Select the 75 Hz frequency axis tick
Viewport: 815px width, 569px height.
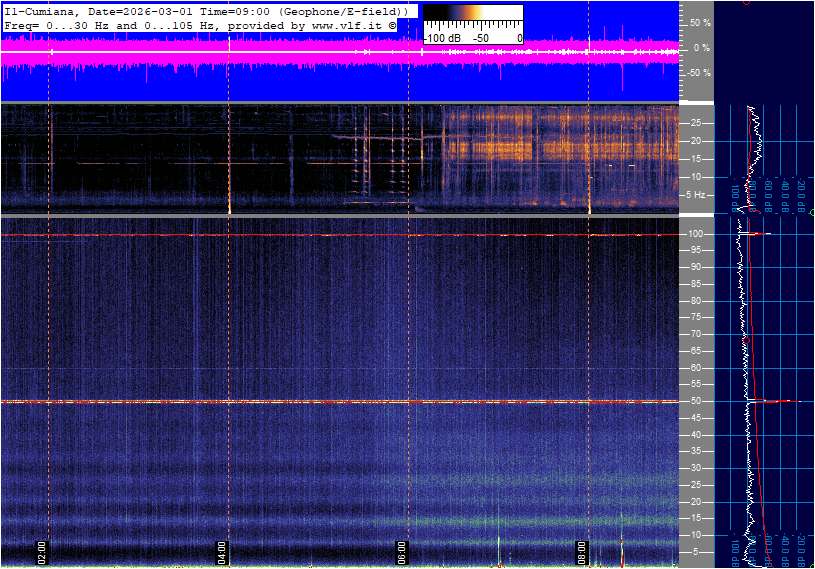coord(696,318)
